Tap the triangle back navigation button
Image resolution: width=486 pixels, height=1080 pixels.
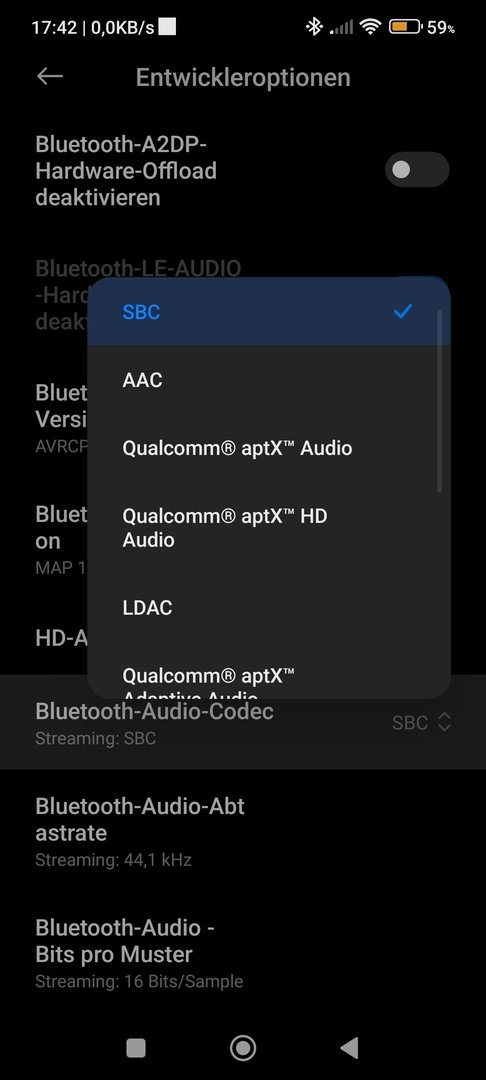(350, 1048)
